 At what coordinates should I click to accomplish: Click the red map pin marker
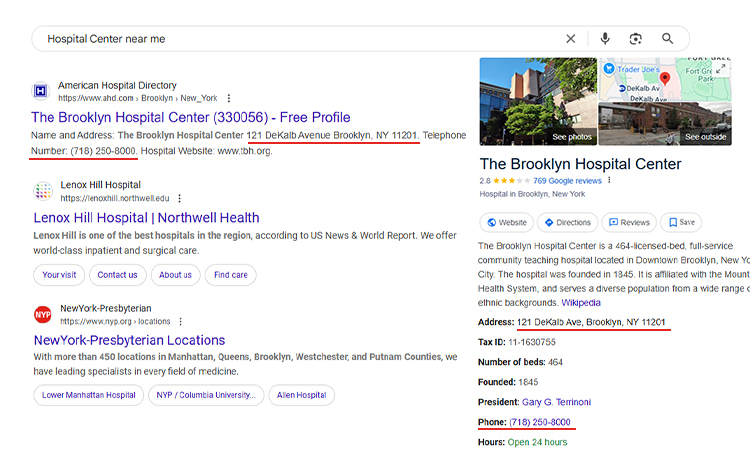[x=664, y=79]
